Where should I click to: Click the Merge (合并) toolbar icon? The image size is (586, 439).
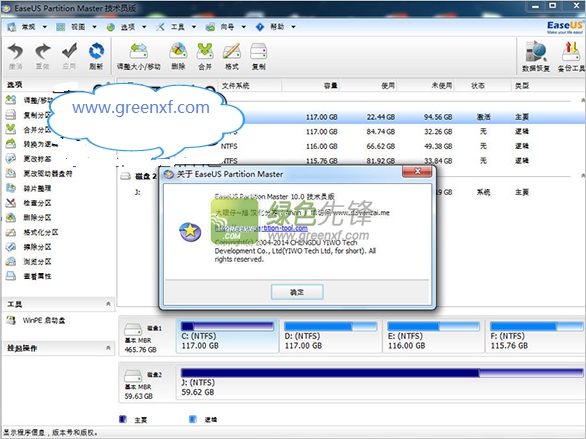pyautogui.click(x=205, y=51)
